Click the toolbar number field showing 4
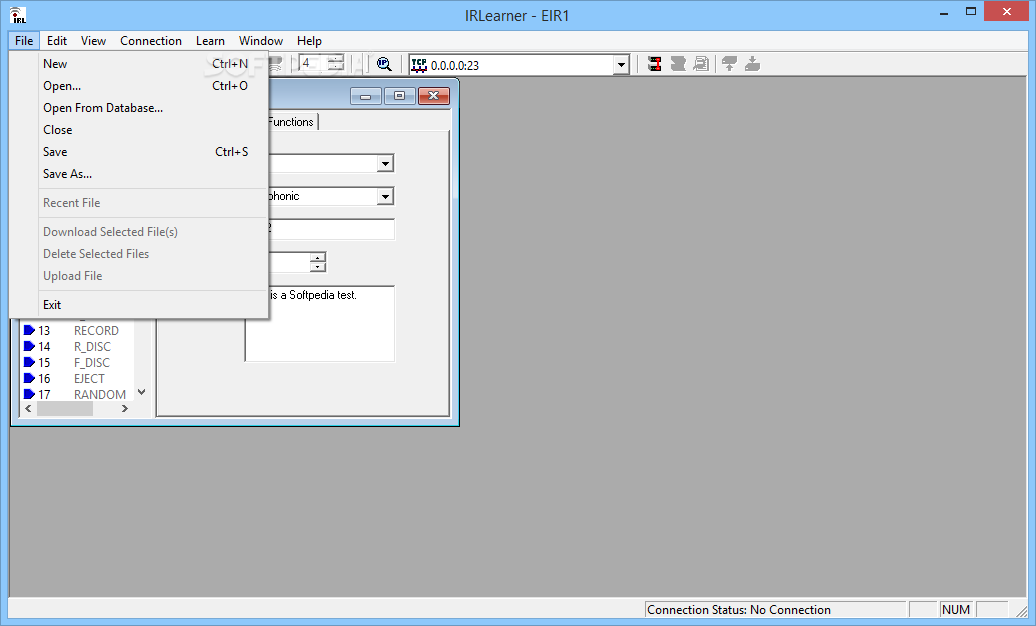1036x626 pixels. point(313,63)
